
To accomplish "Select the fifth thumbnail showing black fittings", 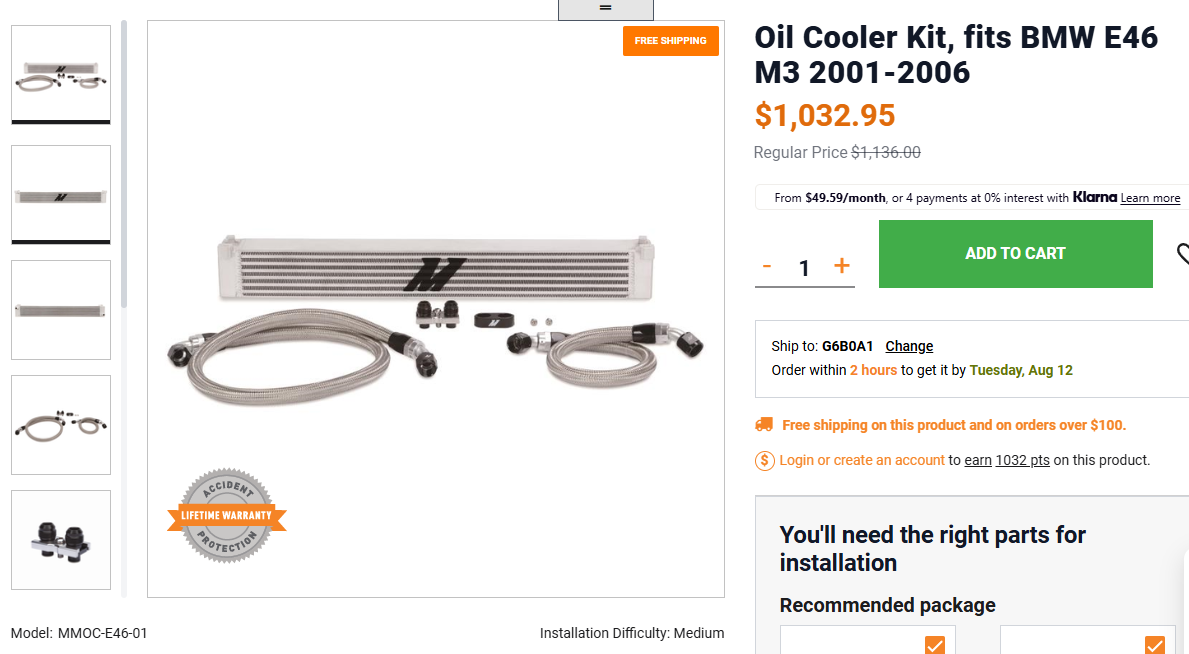I will tap(61, 540).
